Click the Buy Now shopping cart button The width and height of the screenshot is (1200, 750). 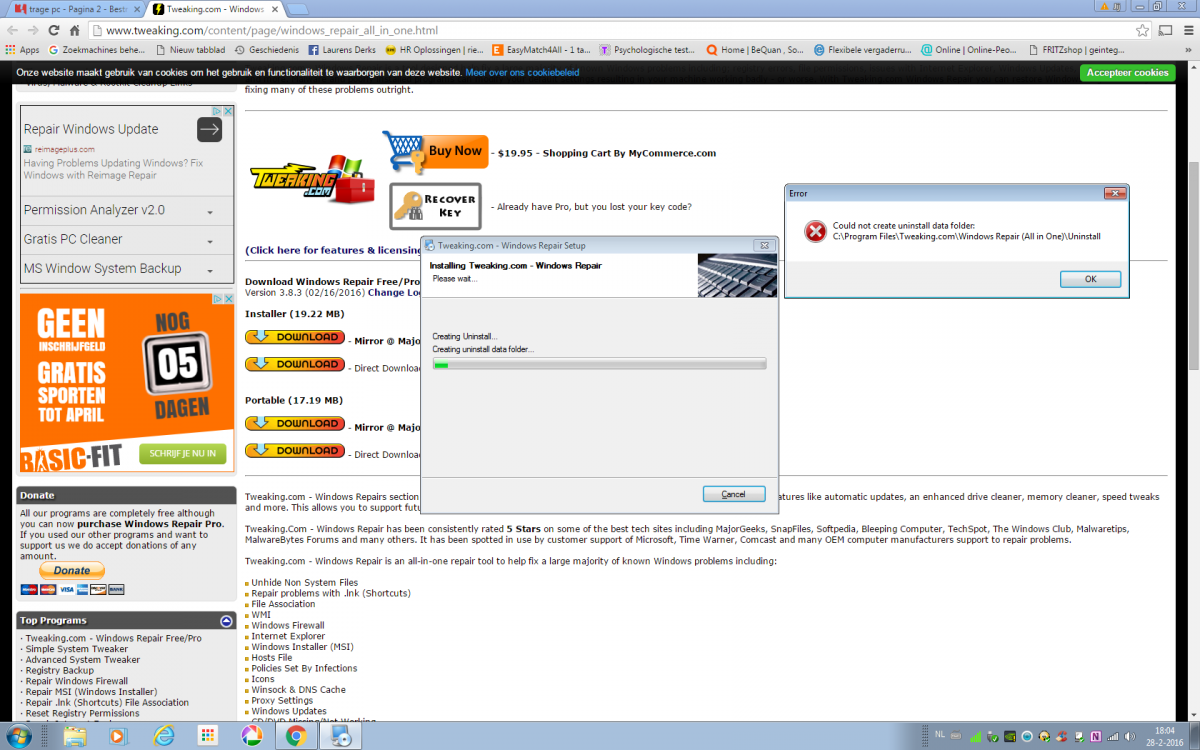435,152
